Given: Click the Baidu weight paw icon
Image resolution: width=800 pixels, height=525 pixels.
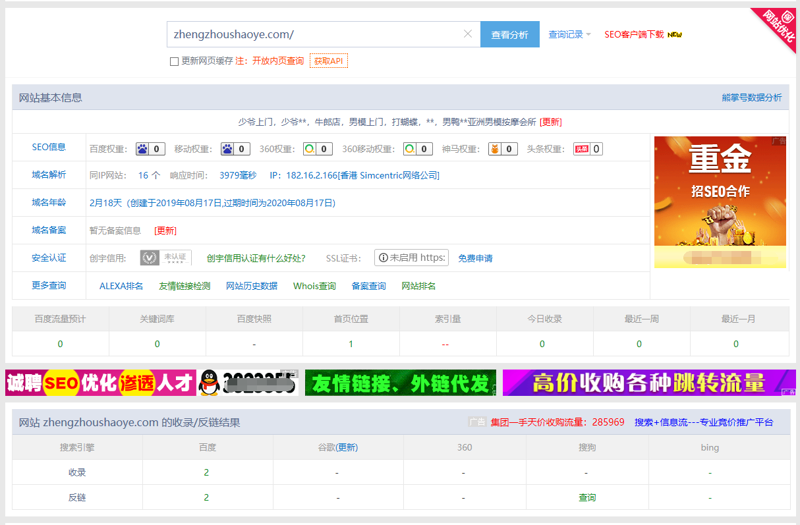Looking at the screenshot, I should [142, 149].
